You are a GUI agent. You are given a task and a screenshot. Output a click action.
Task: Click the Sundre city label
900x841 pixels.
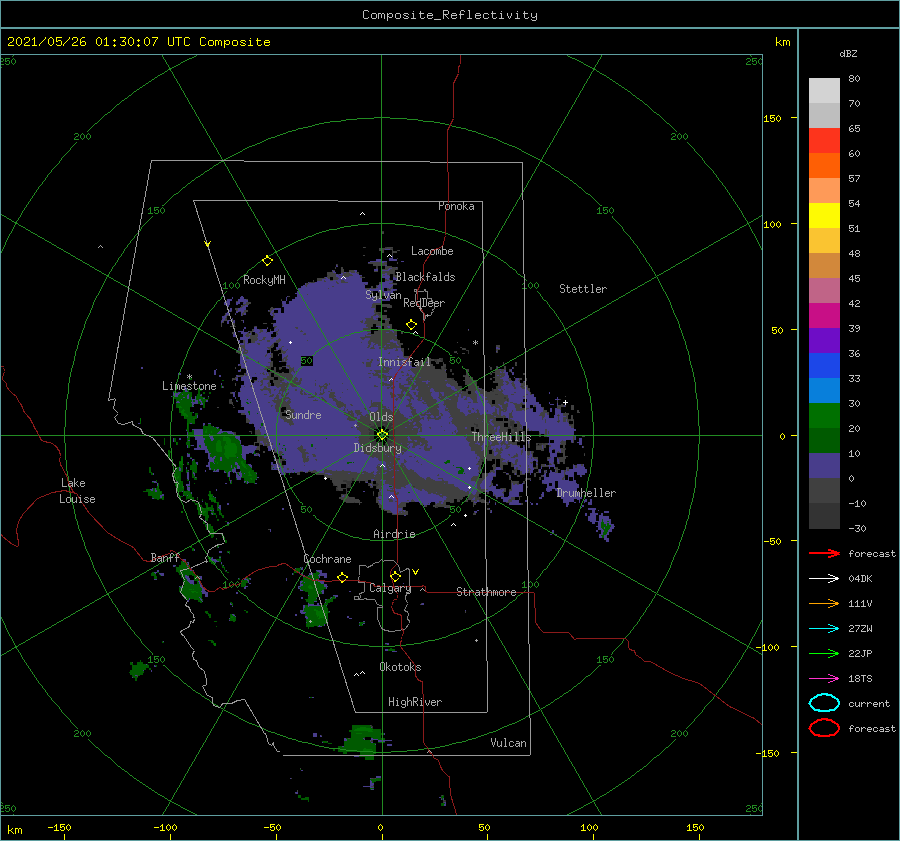[303, 414]
